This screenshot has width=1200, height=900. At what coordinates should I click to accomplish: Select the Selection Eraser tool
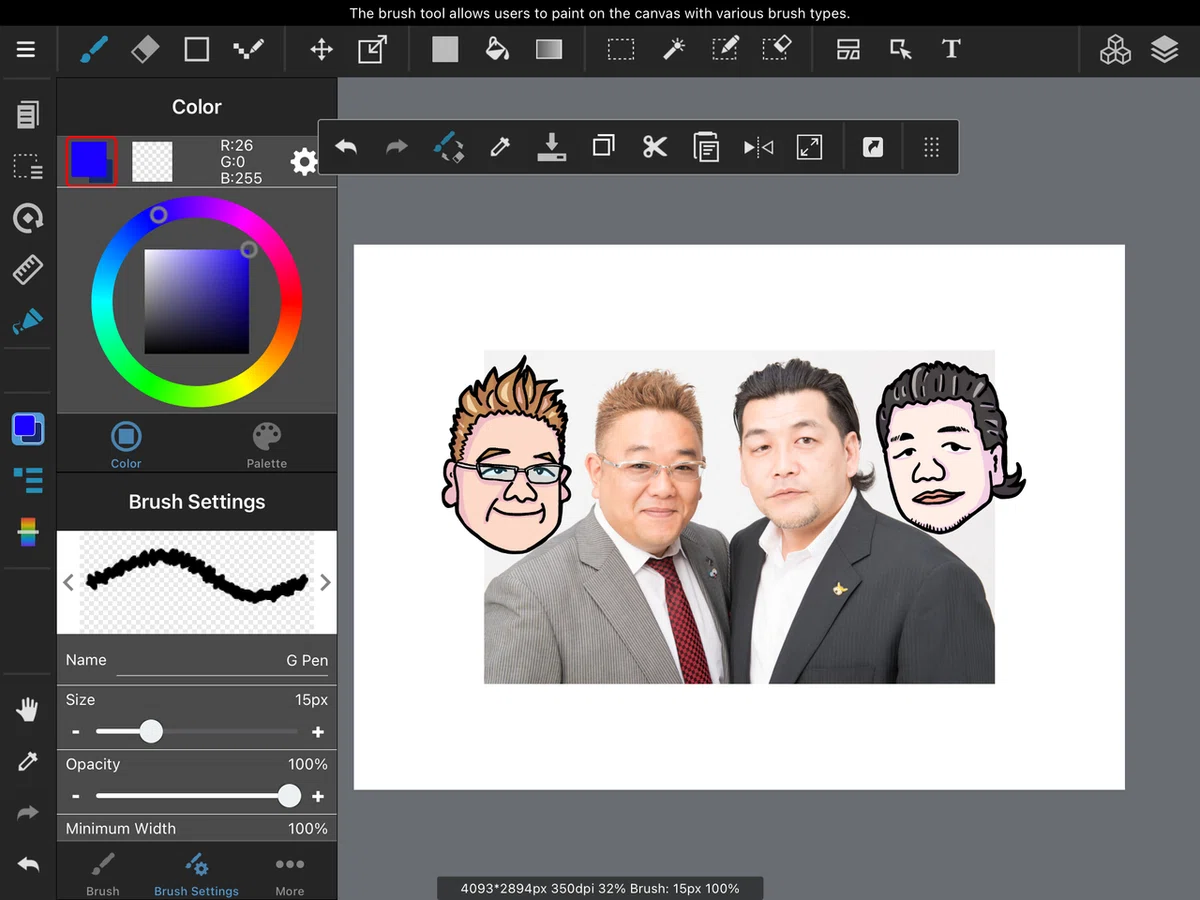pos(777,49)
